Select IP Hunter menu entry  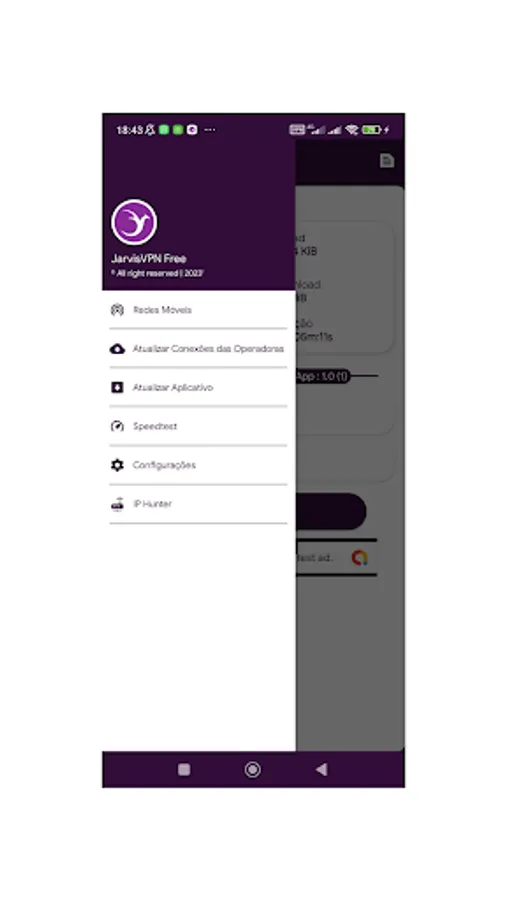pos(198,504)
